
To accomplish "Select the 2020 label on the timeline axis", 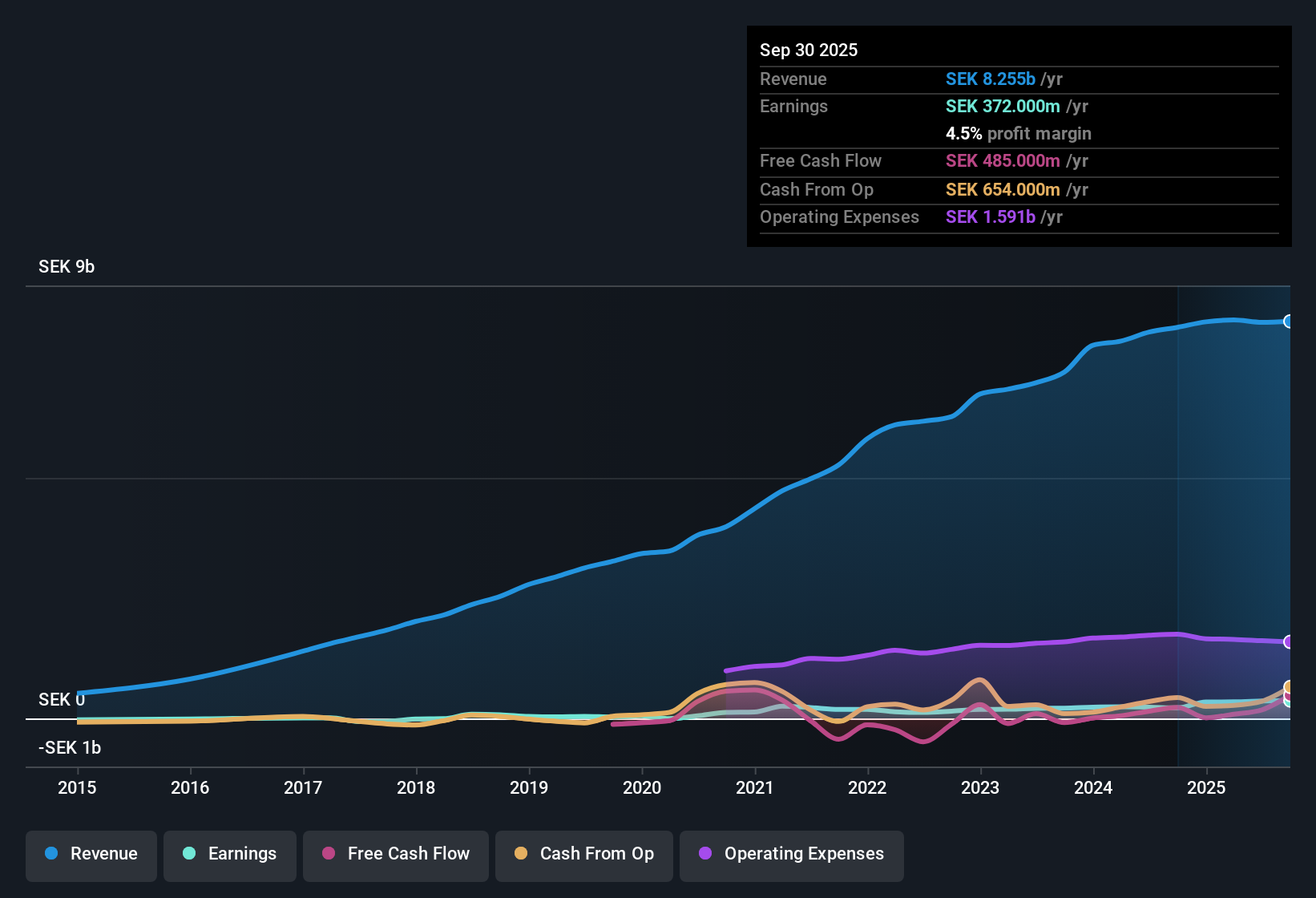I will (642, 788).
